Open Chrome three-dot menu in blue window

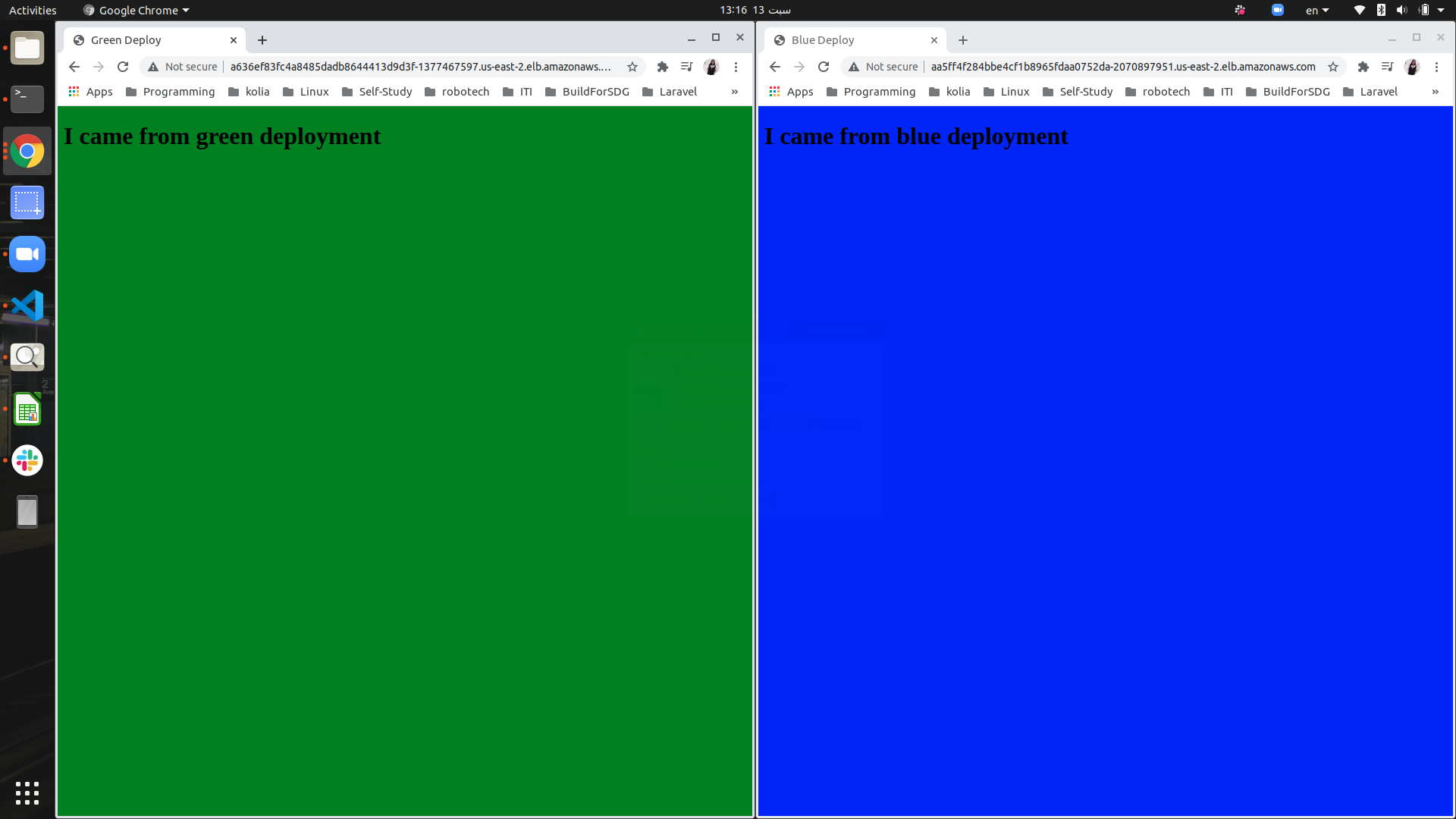[1436, 67]
